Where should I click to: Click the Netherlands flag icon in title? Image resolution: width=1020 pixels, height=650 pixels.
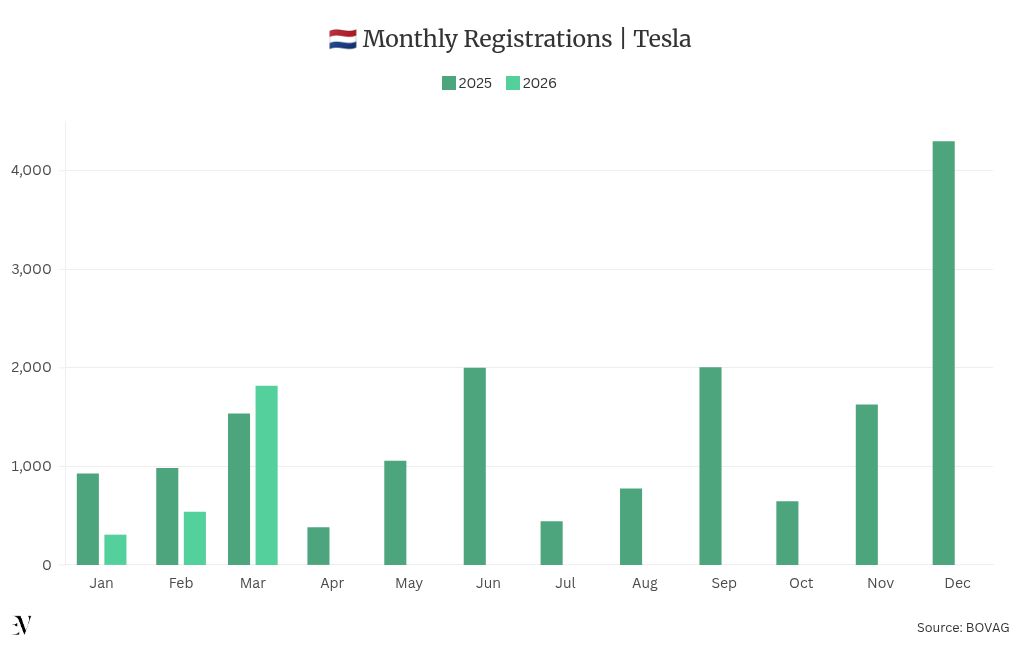[342, 40]
